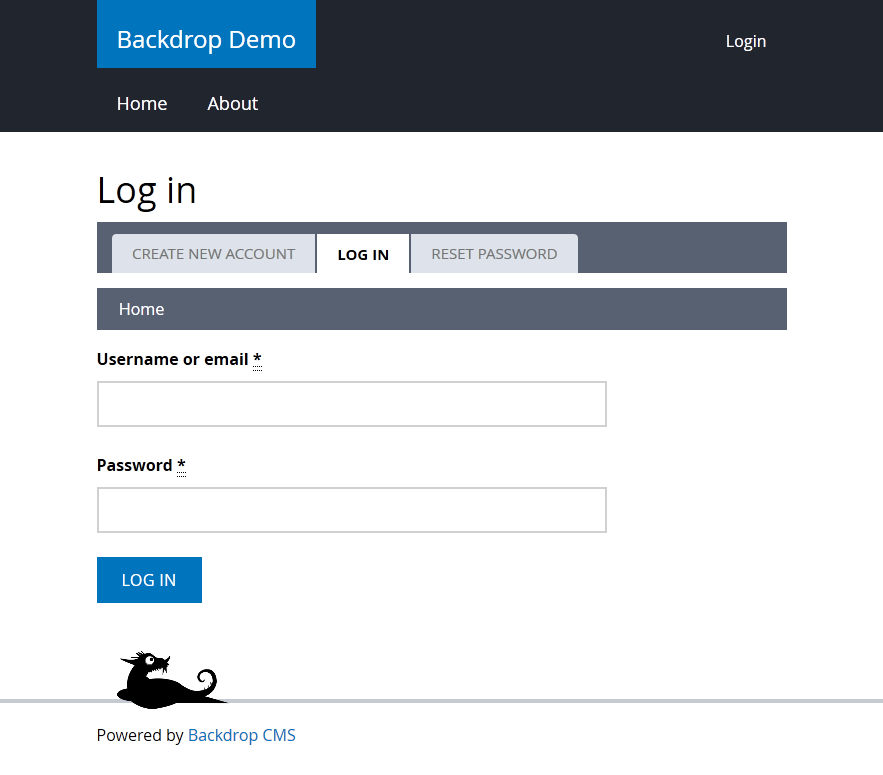
Task: Go to Home in main navigation menu
Action: click(x=142, y=104)
